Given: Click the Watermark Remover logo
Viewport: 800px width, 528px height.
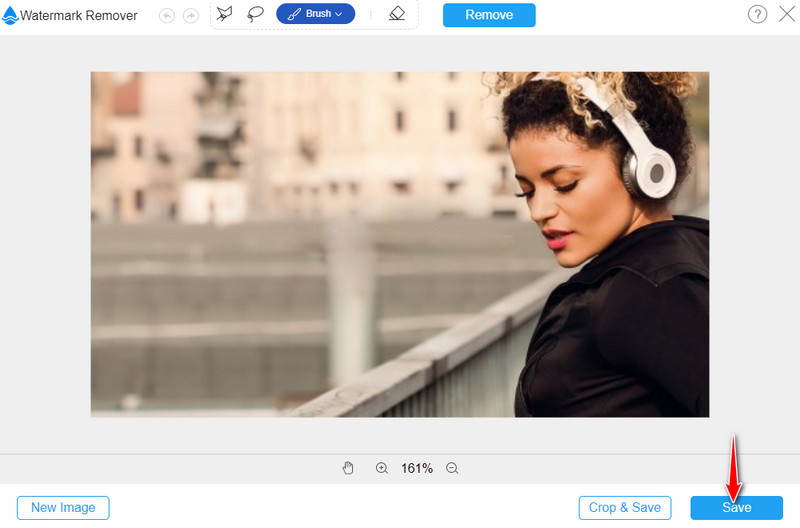Looking at the screenshot, I should pyautogui.click(x=11, y=16).
